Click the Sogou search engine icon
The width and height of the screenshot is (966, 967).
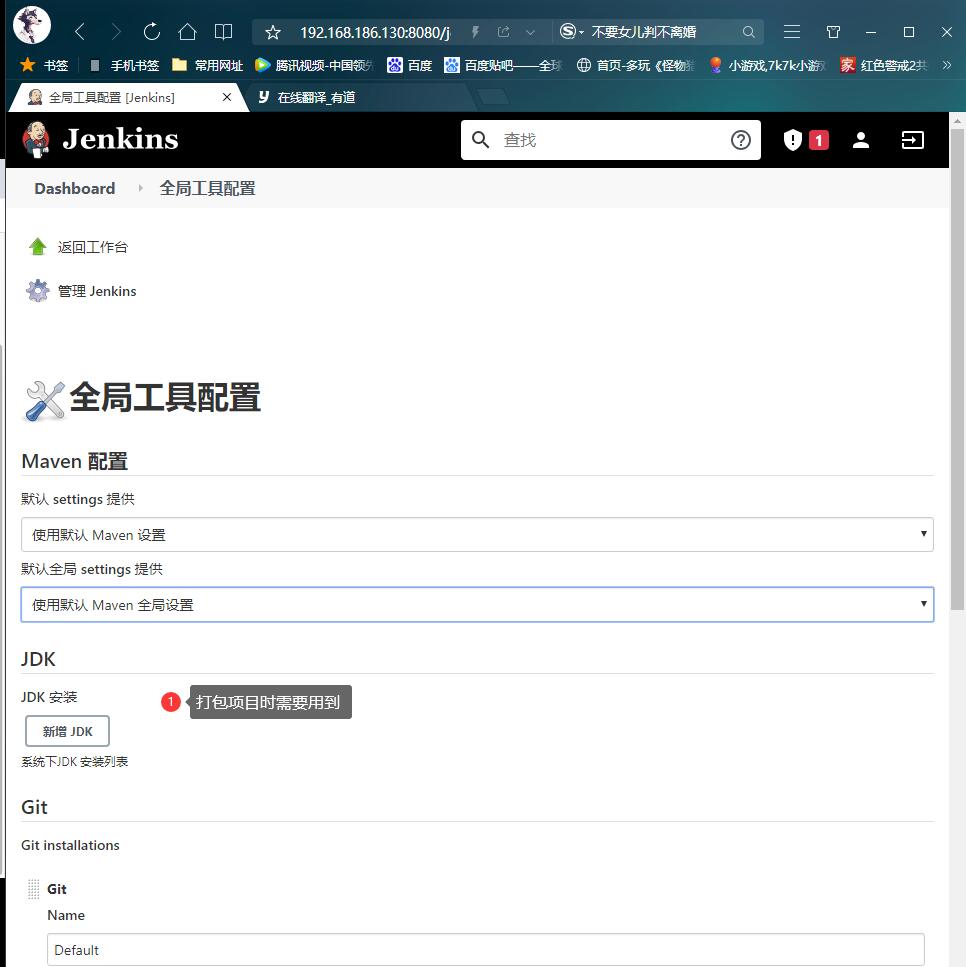click(x=568, y=31)
